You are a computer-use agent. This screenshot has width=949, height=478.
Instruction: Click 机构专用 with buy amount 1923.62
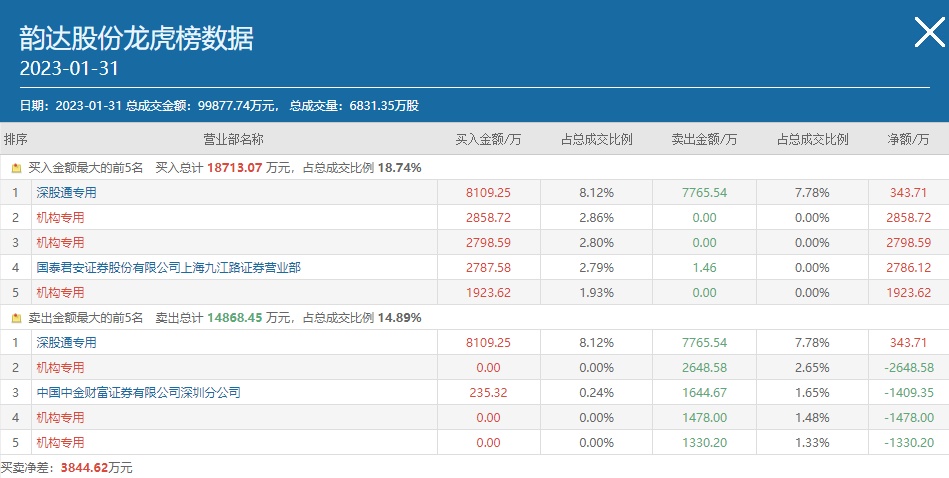tap(60, 292)
